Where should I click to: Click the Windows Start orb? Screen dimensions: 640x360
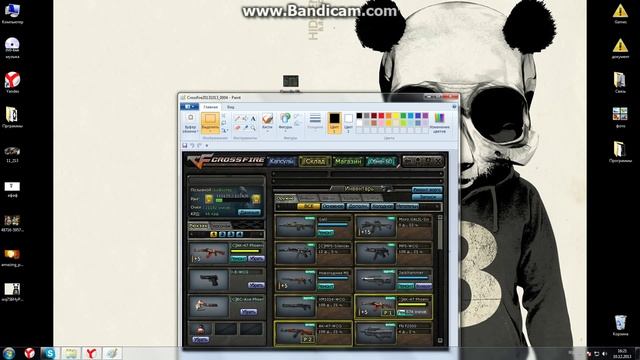(x=9, y=353)
